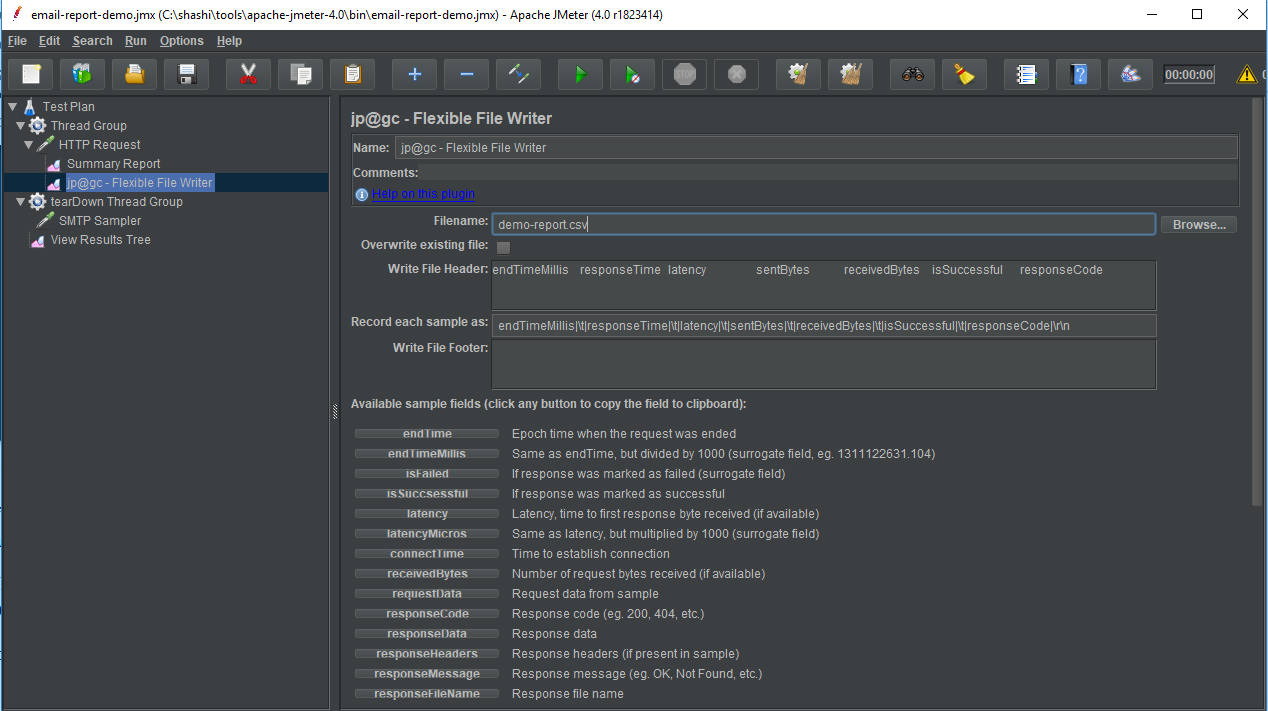This screenshot has height=711, width=1268.
Task: Collapse the Test Plan tree node
Action: (13, 107)
